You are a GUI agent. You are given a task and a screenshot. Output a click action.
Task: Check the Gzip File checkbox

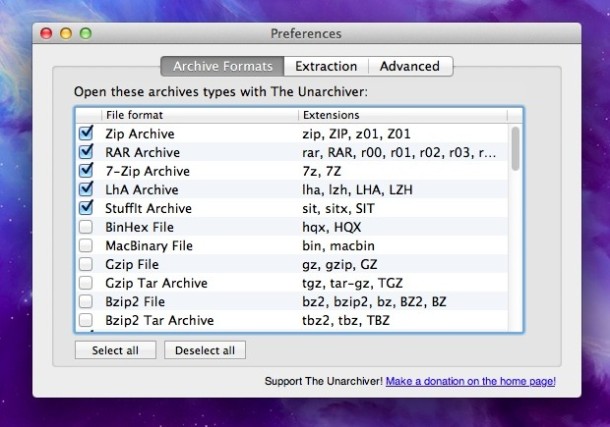86,264
